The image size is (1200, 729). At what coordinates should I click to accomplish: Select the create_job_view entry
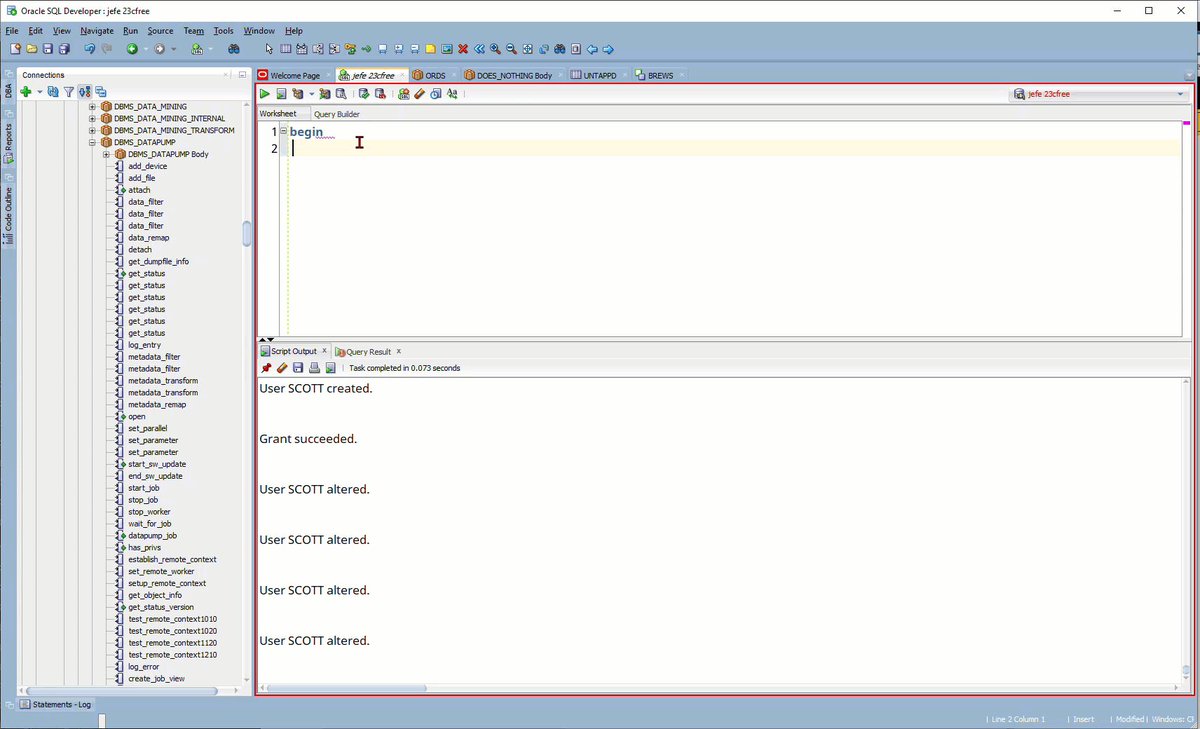157,678
